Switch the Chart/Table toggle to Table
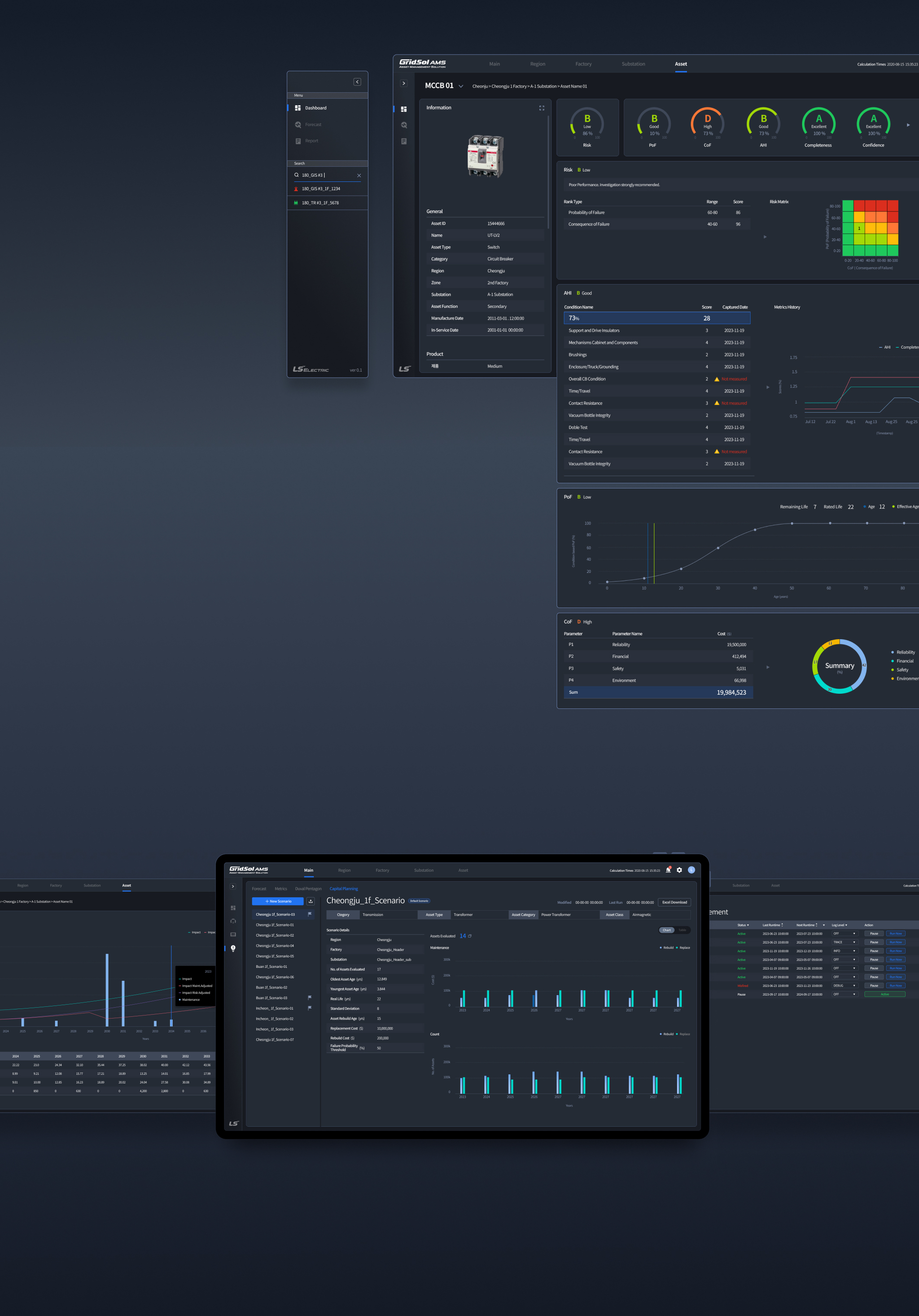919x1316 pixels. (683, 930)
